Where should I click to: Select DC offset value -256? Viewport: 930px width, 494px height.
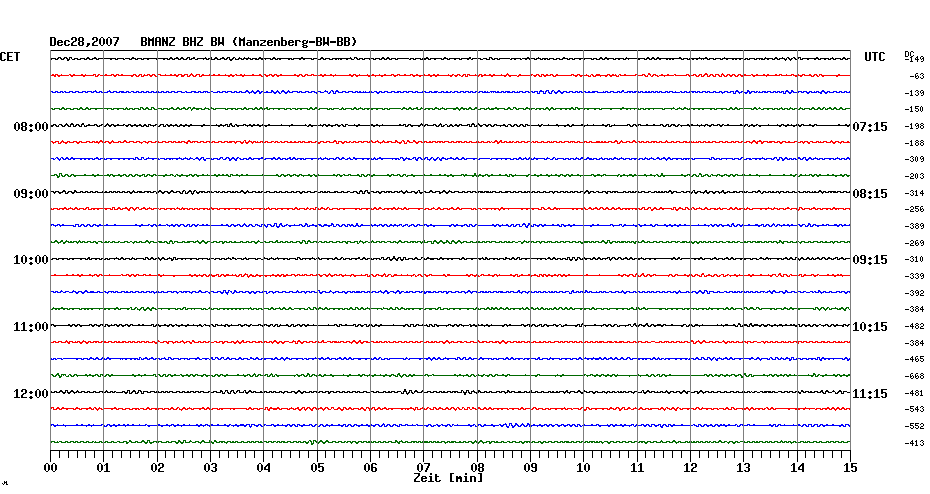(x=914, y=209)
